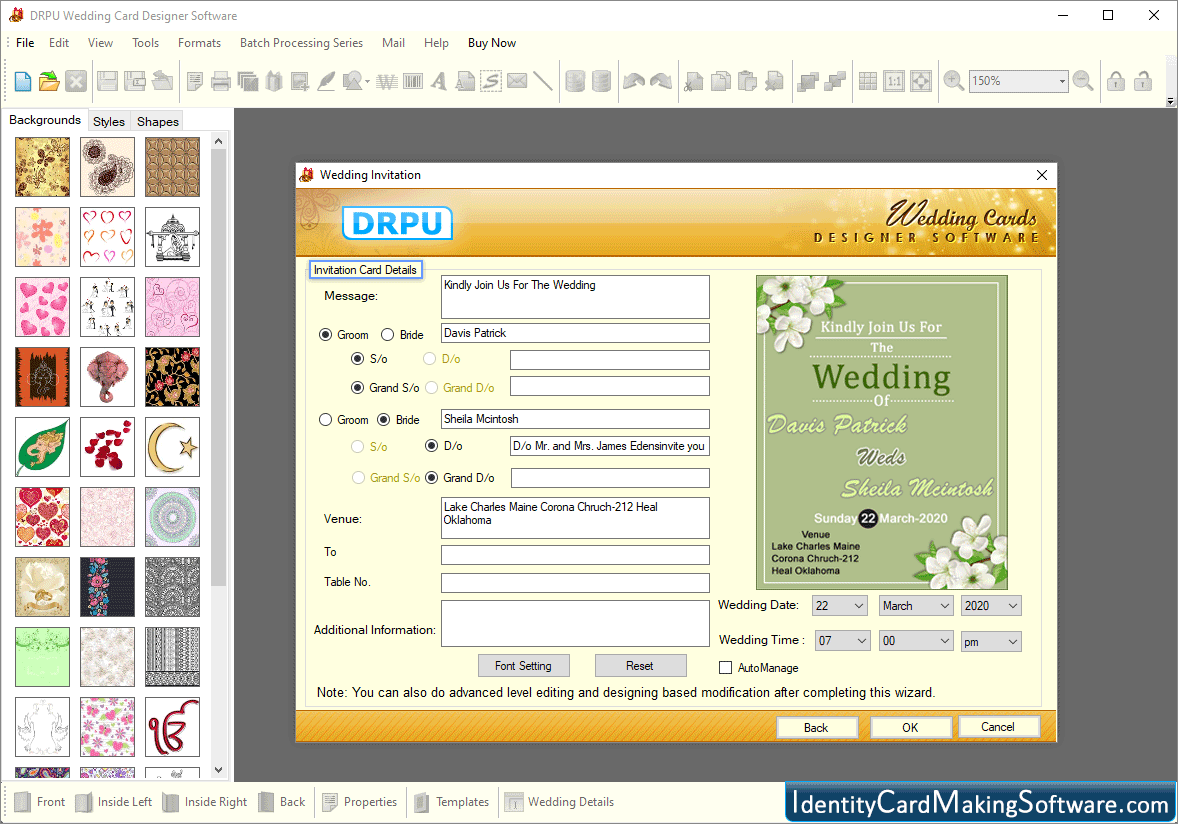Switch to the Styles tab
The width and height of the screenshot is (1178, 824).
109,121
